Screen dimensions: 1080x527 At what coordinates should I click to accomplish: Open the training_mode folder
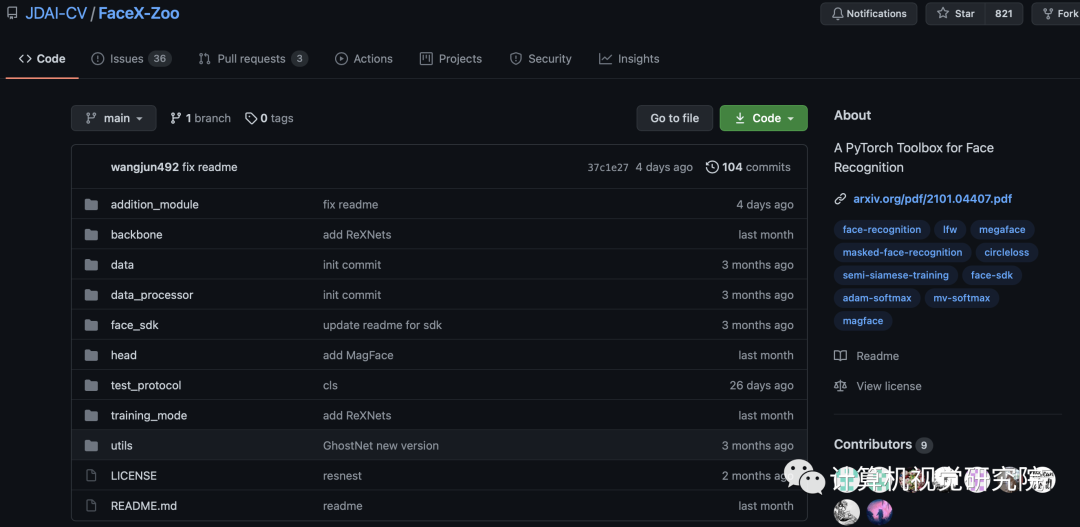coord(149,415)
